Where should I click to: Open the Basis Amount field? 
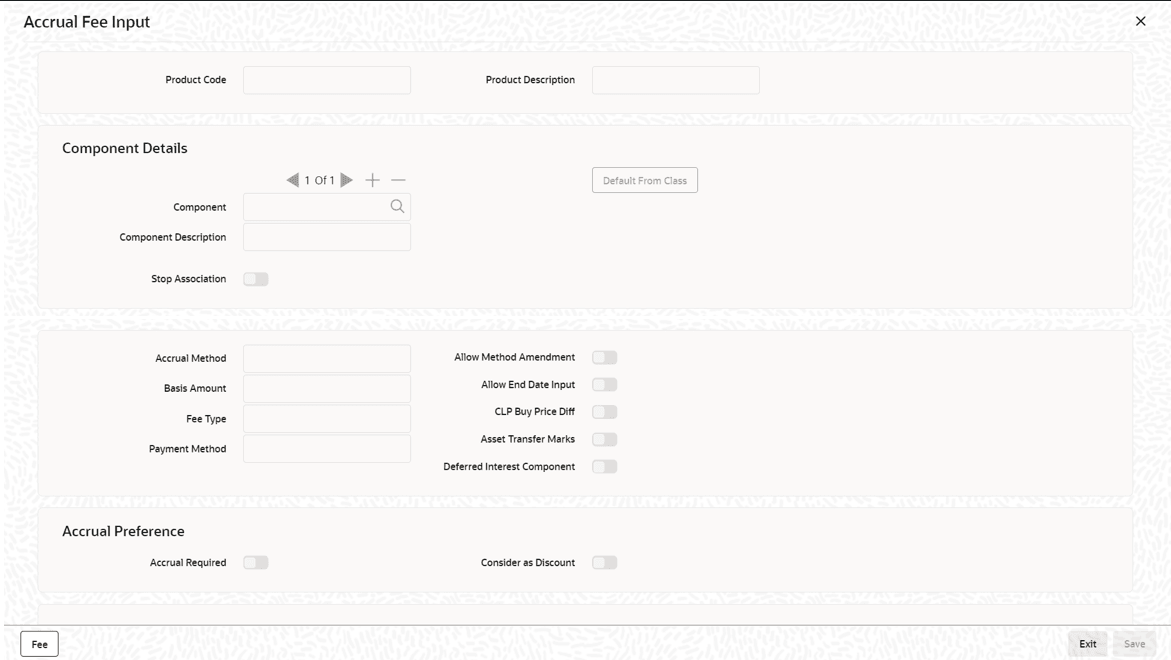[x=327, y=388]
